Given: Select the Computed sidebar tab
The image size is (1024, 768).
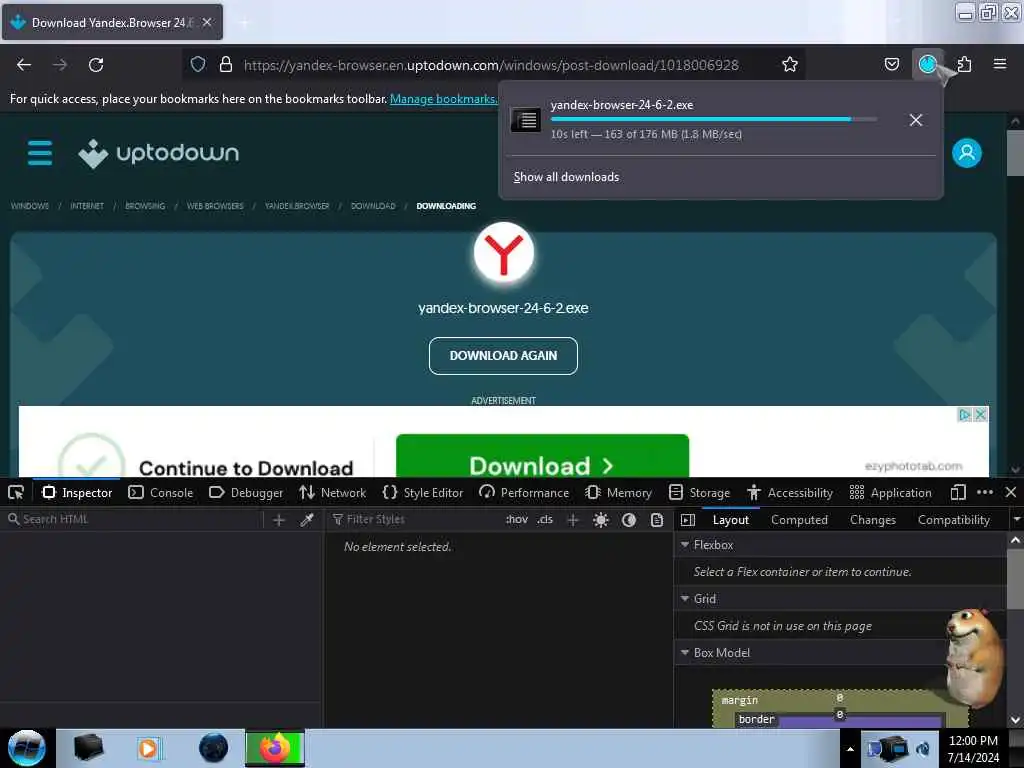Looking at the screenshot, I should click(x=799, y=520).
